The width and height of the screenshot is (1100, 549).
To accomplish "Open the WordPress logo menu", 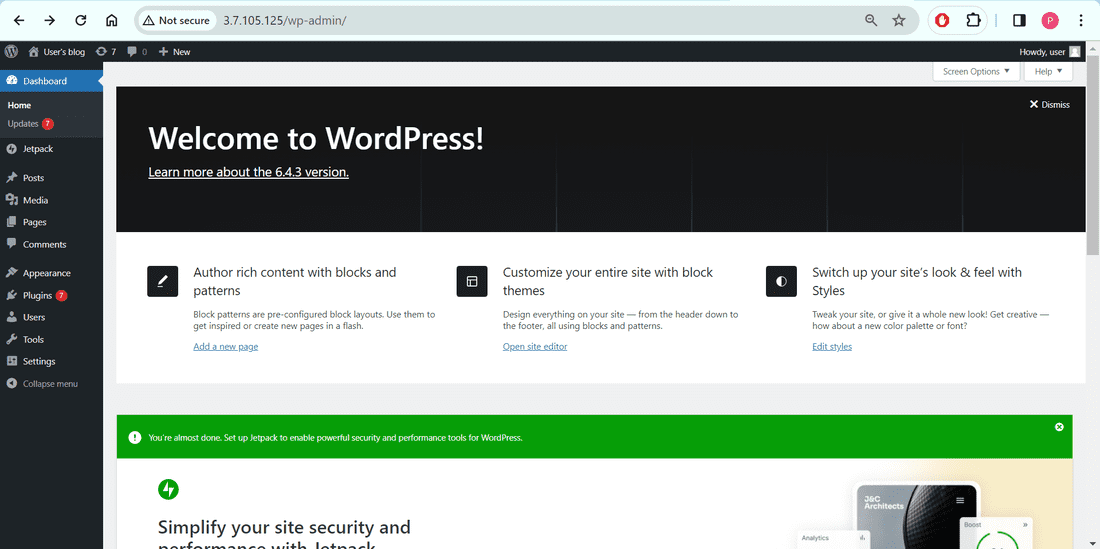I will click(x=11, y=51).
